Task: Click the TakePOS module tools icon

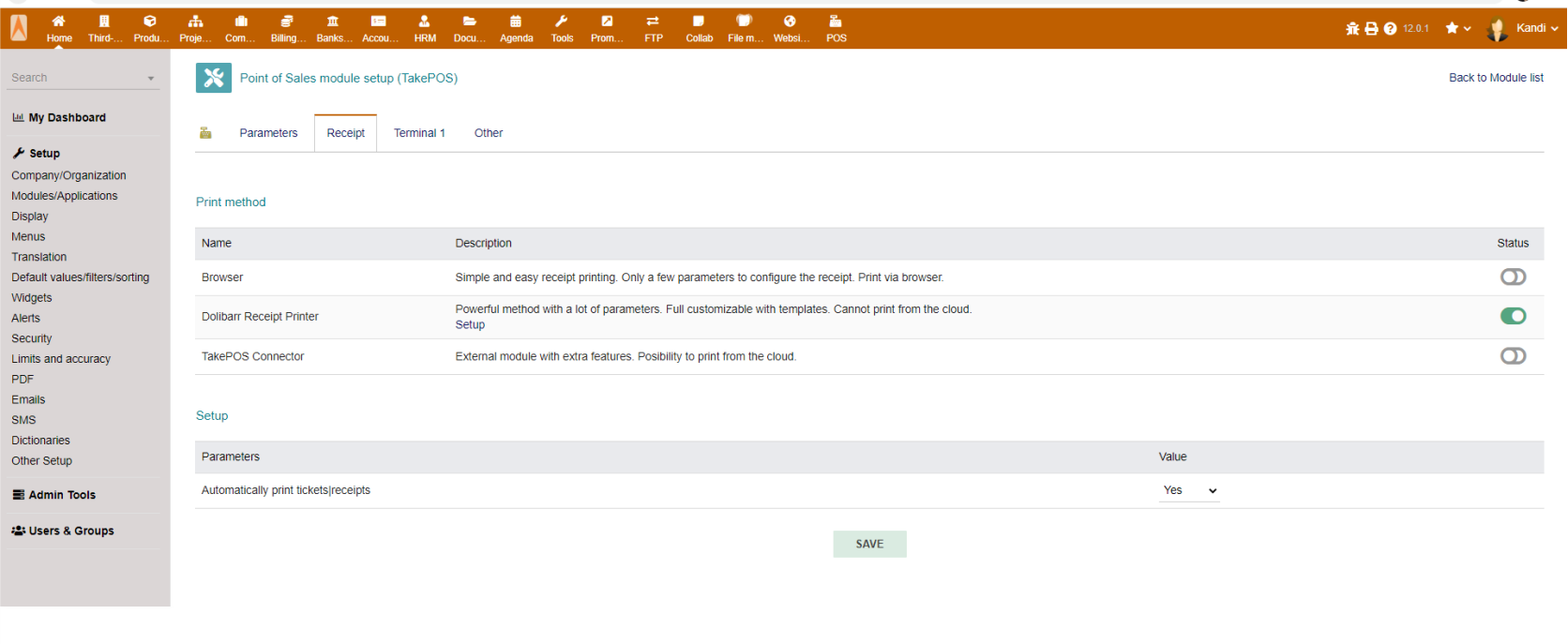Action: coord(214,78)
